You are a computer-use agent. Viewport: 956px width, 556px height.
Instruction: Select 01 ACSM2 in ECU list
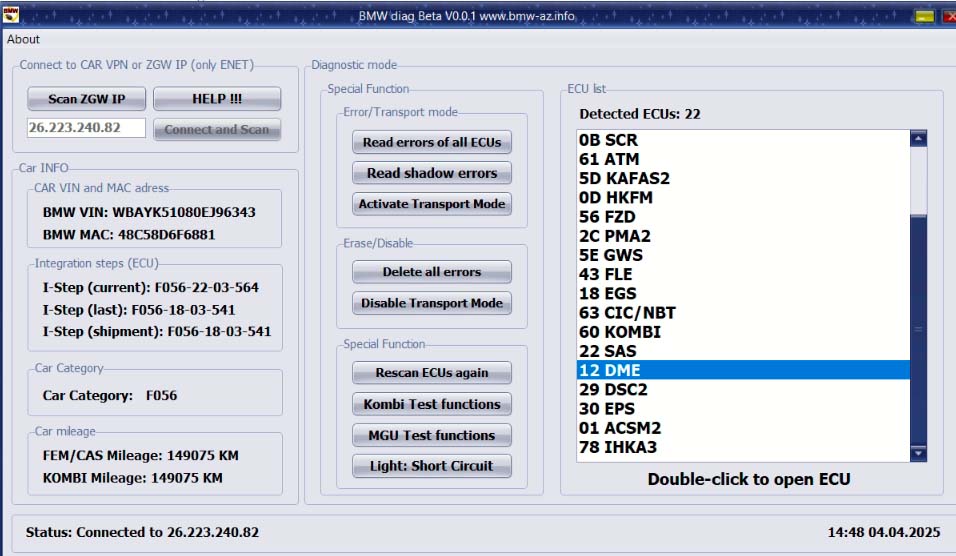pyautogui.click(x=743, y=428)
